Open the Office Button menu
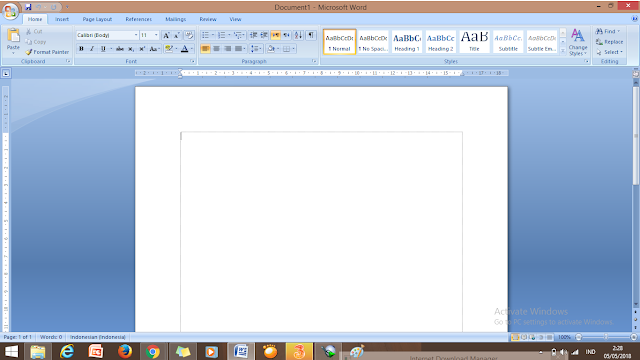The width and height of the screenshot is (640, 360). [10, 11]
